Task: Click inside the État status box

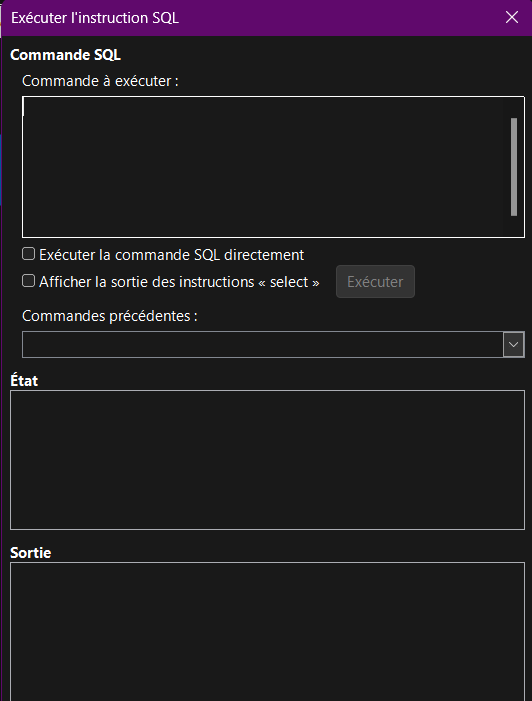Action: pos(267,460)
